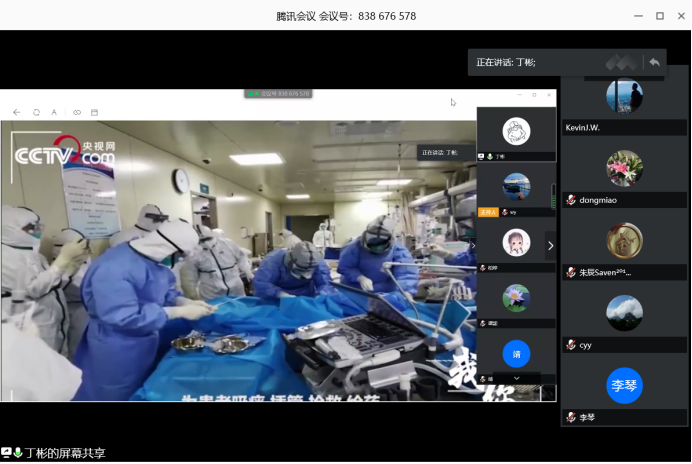Toggle muted mic icon next to dongmiao
This screenshot has width=692, height=464.
click(x=571, y=200)
